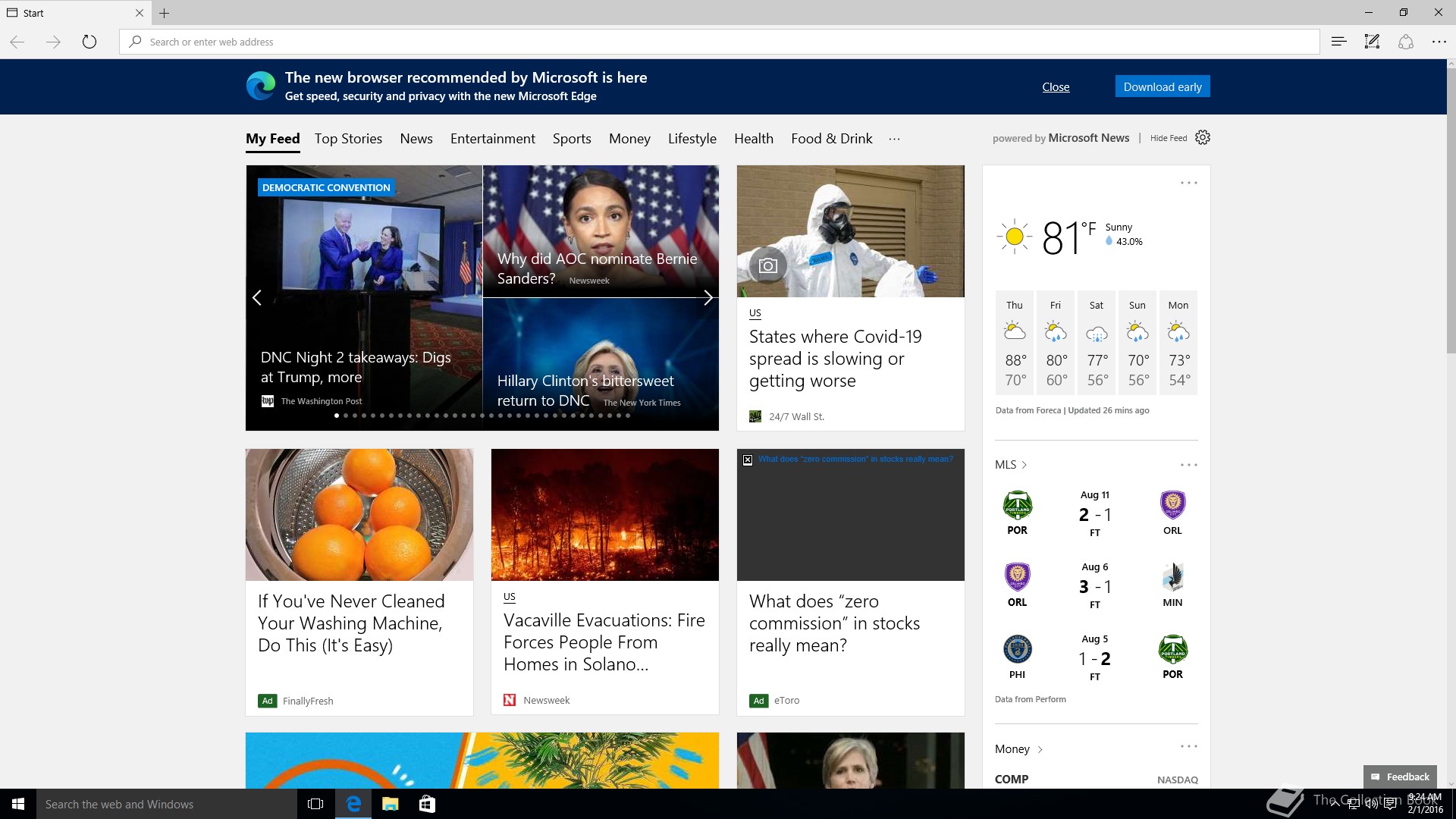The image size is (1456, 819).
Task: Open the Health tab
Action: (754, 139)
